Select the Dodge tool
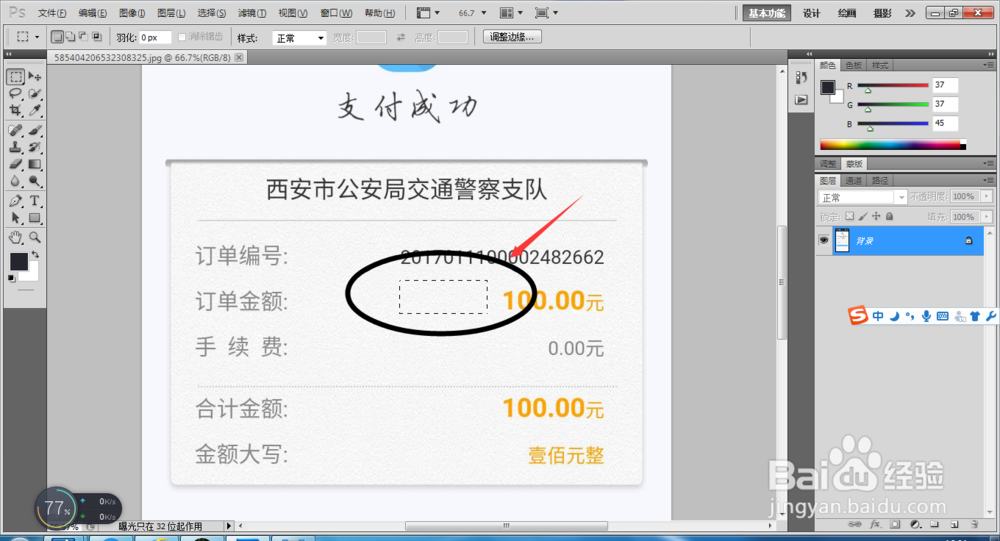The height and width of the screenshot is (541, 1000). [x=35, y=181]
